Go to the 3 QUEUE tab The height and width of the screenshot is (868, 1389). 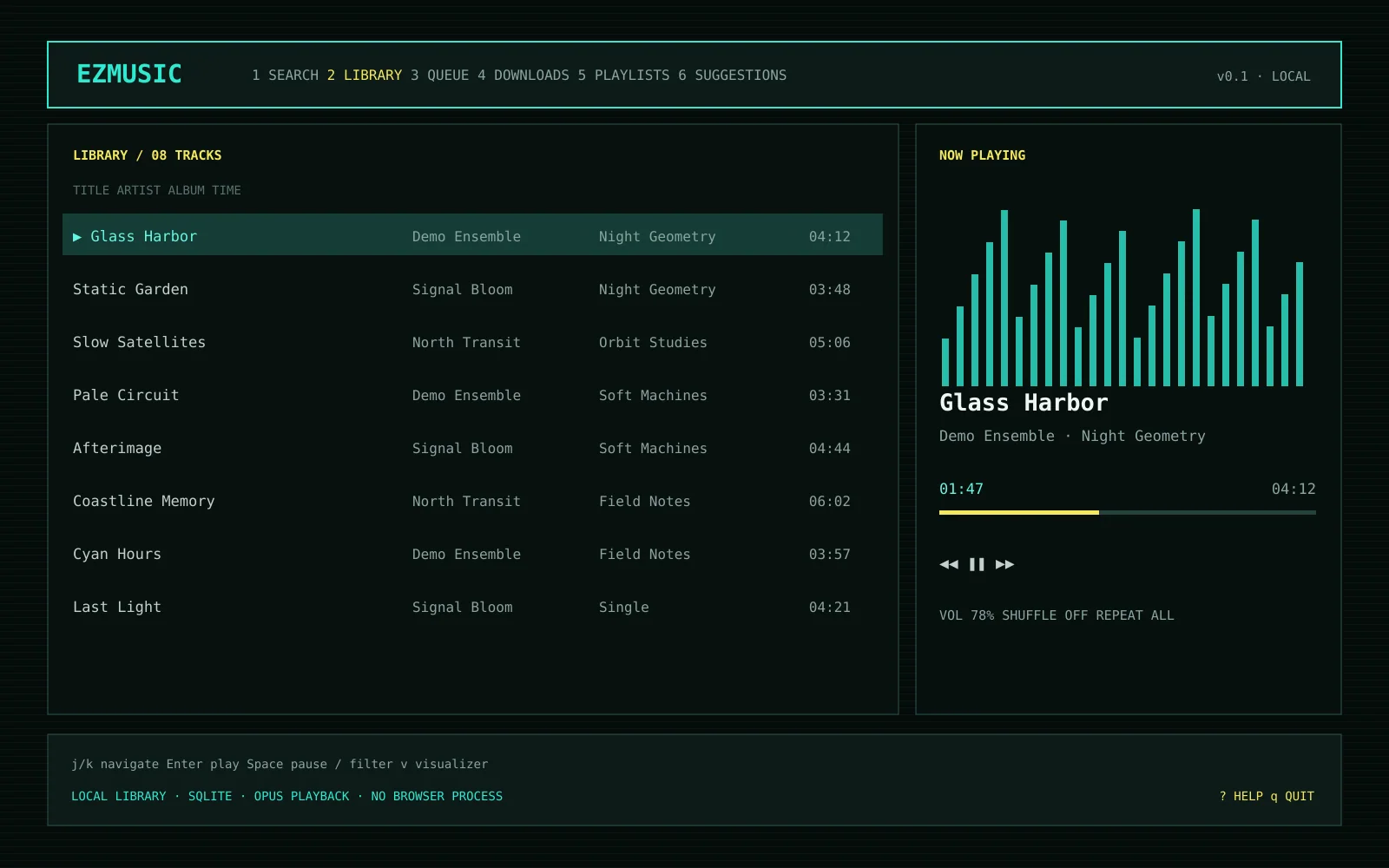(x=440, y=76)
